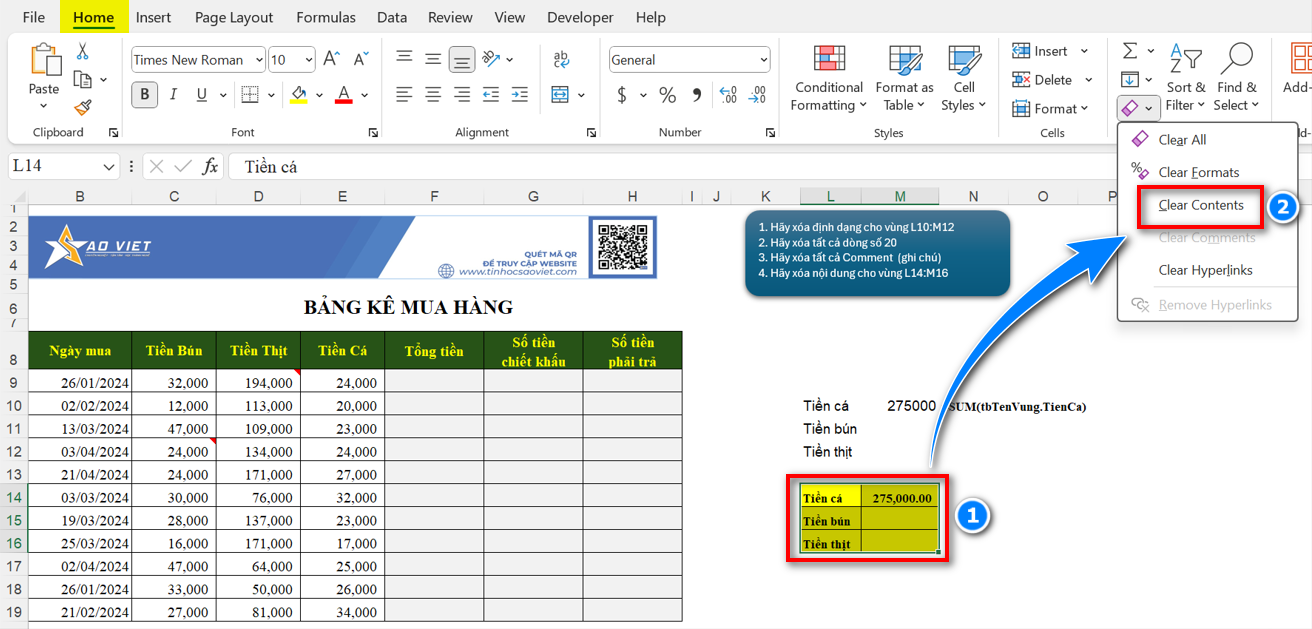1312x629 pixels.
Task: Choose Clear Contents from the menu
Action: [1201, 205]
